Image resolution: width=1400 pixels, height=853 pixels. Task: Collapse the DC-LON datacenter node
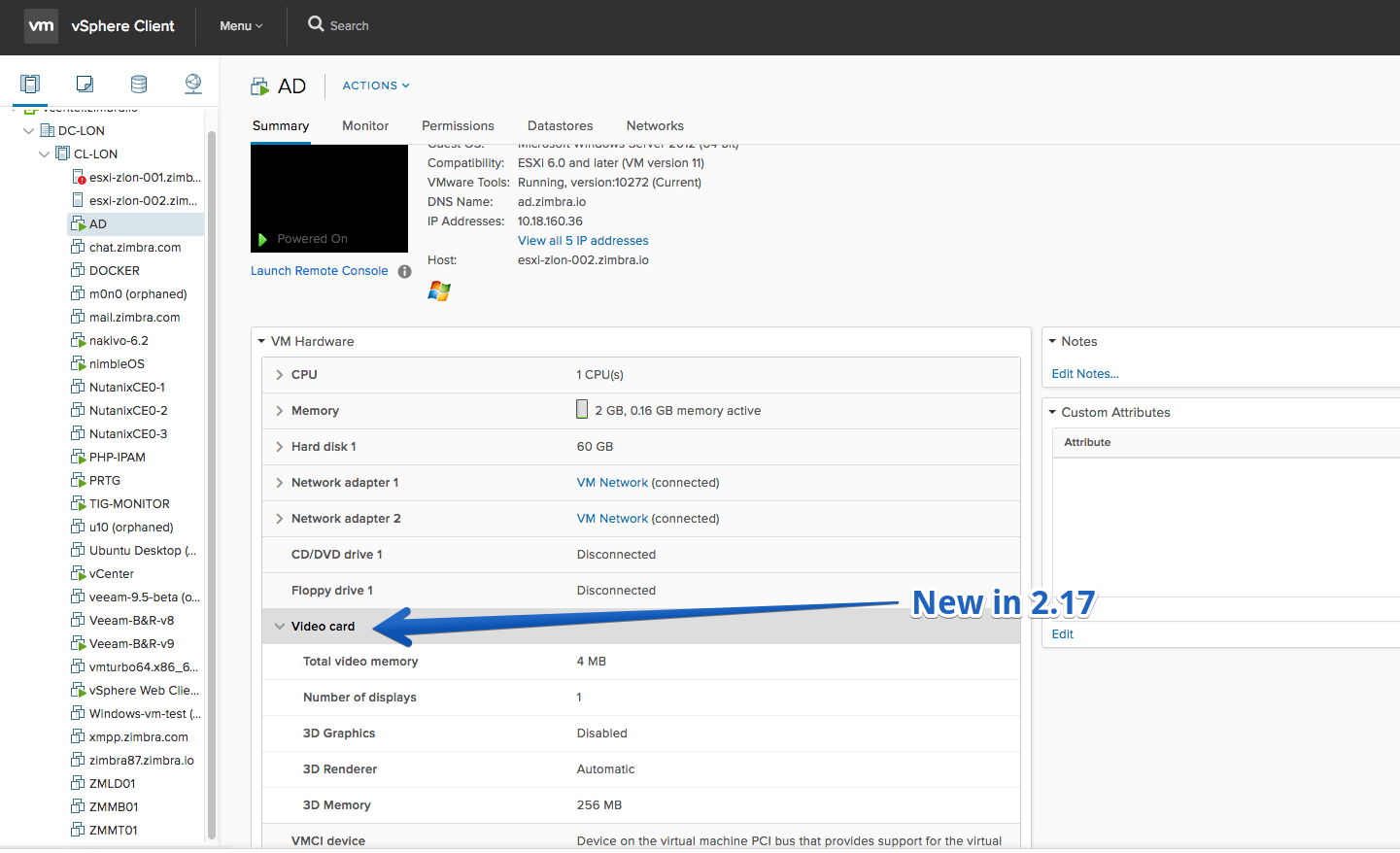[28, 130]
